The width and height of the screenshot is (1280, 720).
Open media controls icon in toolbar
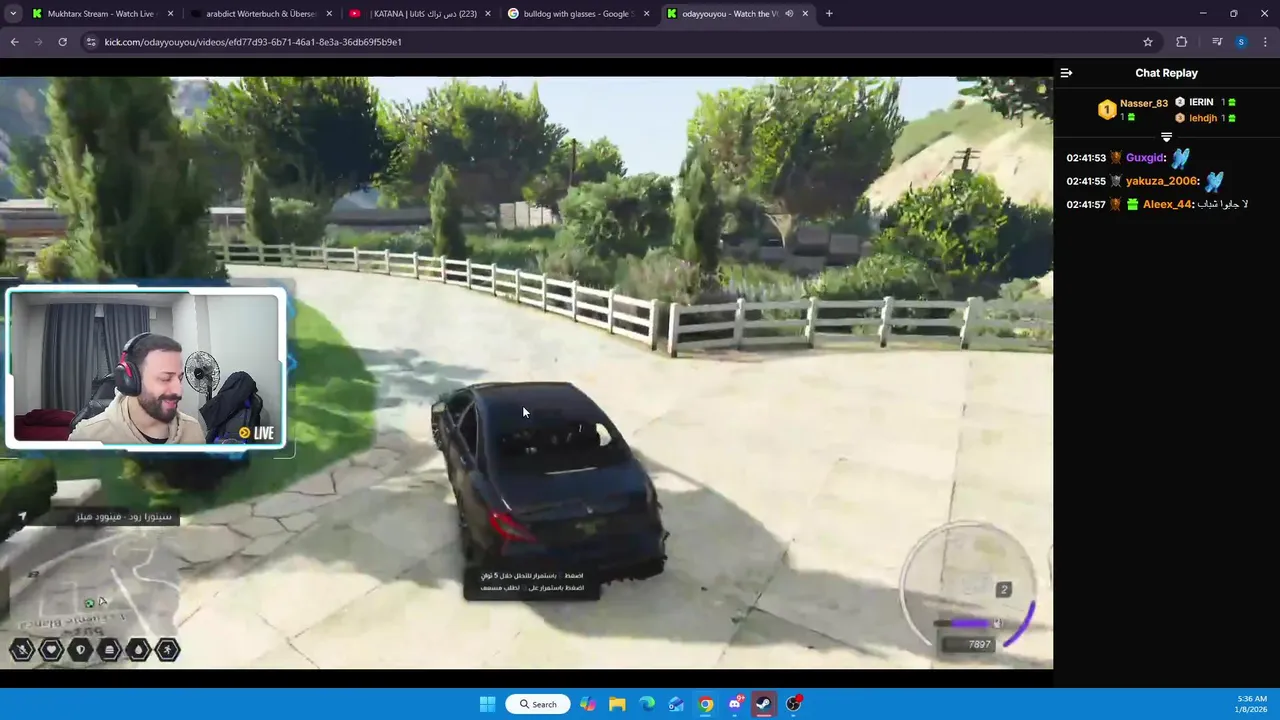click(x=1217, y=42)
